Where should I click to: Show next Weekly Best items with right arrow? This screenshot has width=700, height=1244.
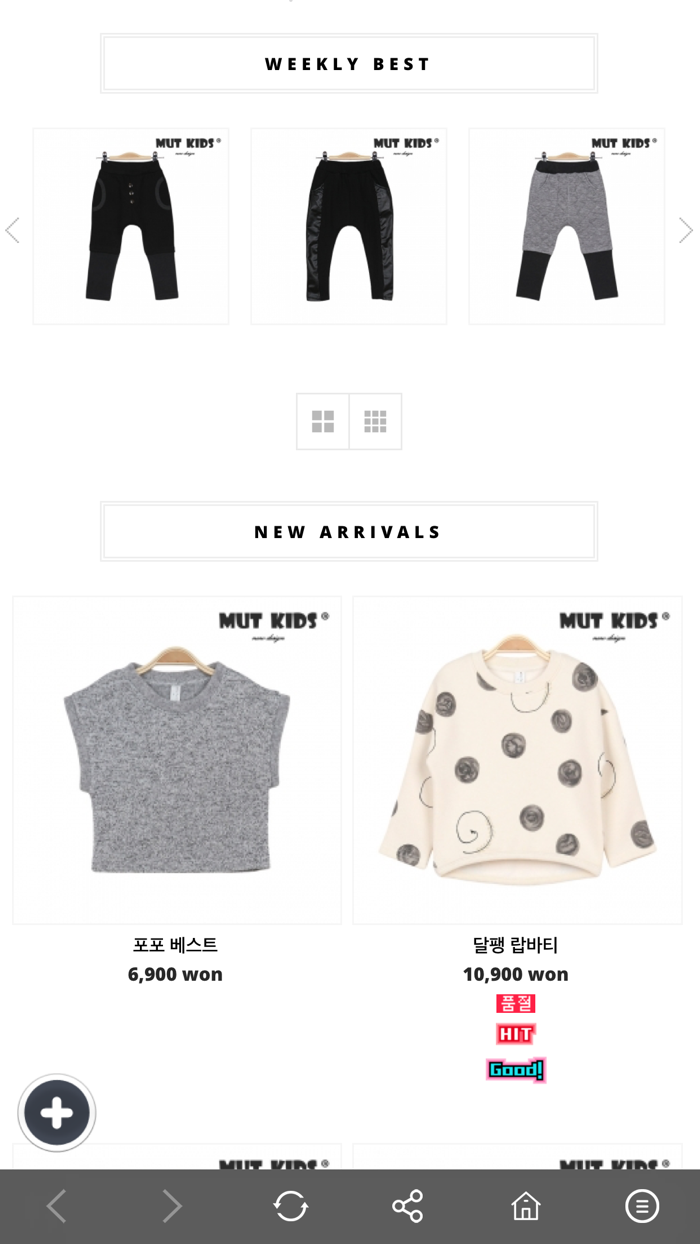686,231
